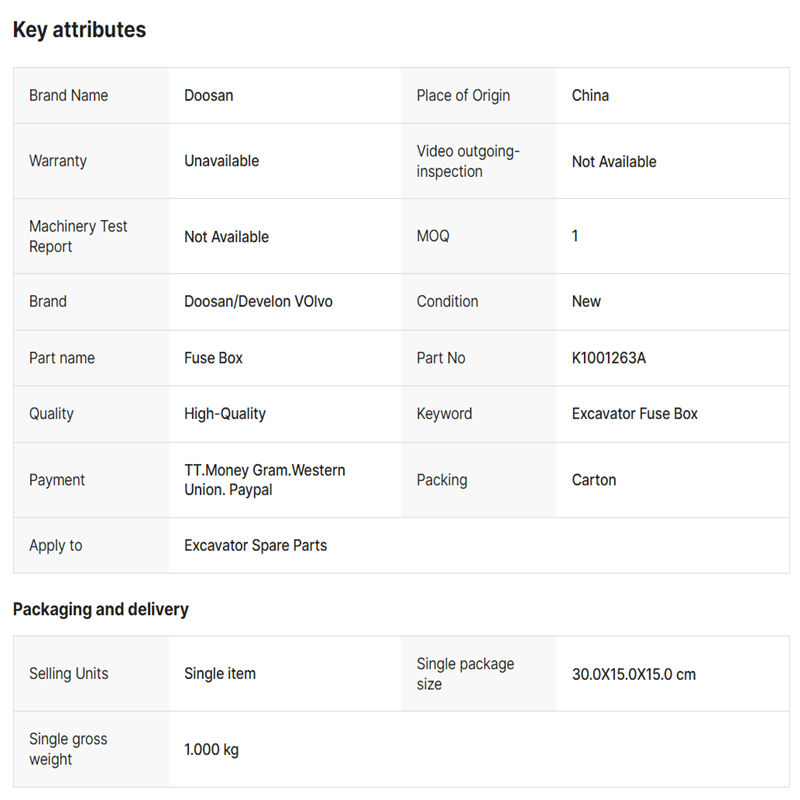This screenshot has height=800, width=800.
Task: Click the Place of Origin label
Action: point(463,96)
